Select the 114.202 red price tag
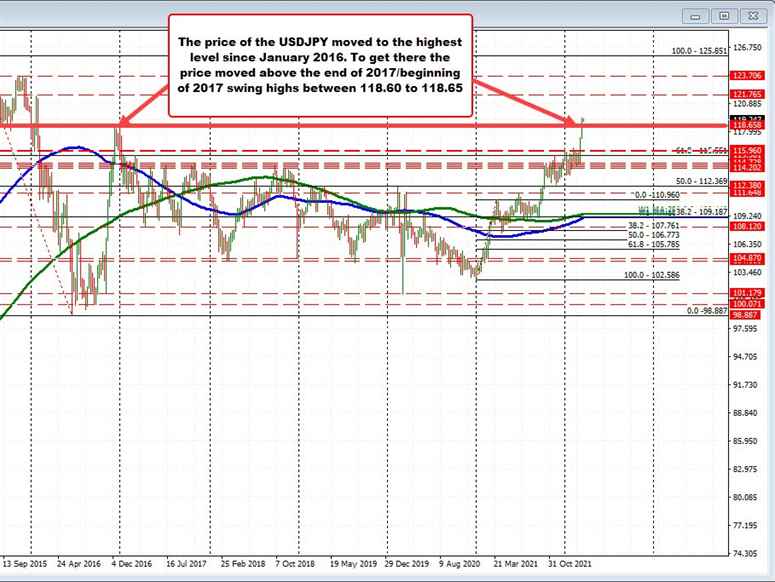The image size is (775, 582). pos(747,168)
